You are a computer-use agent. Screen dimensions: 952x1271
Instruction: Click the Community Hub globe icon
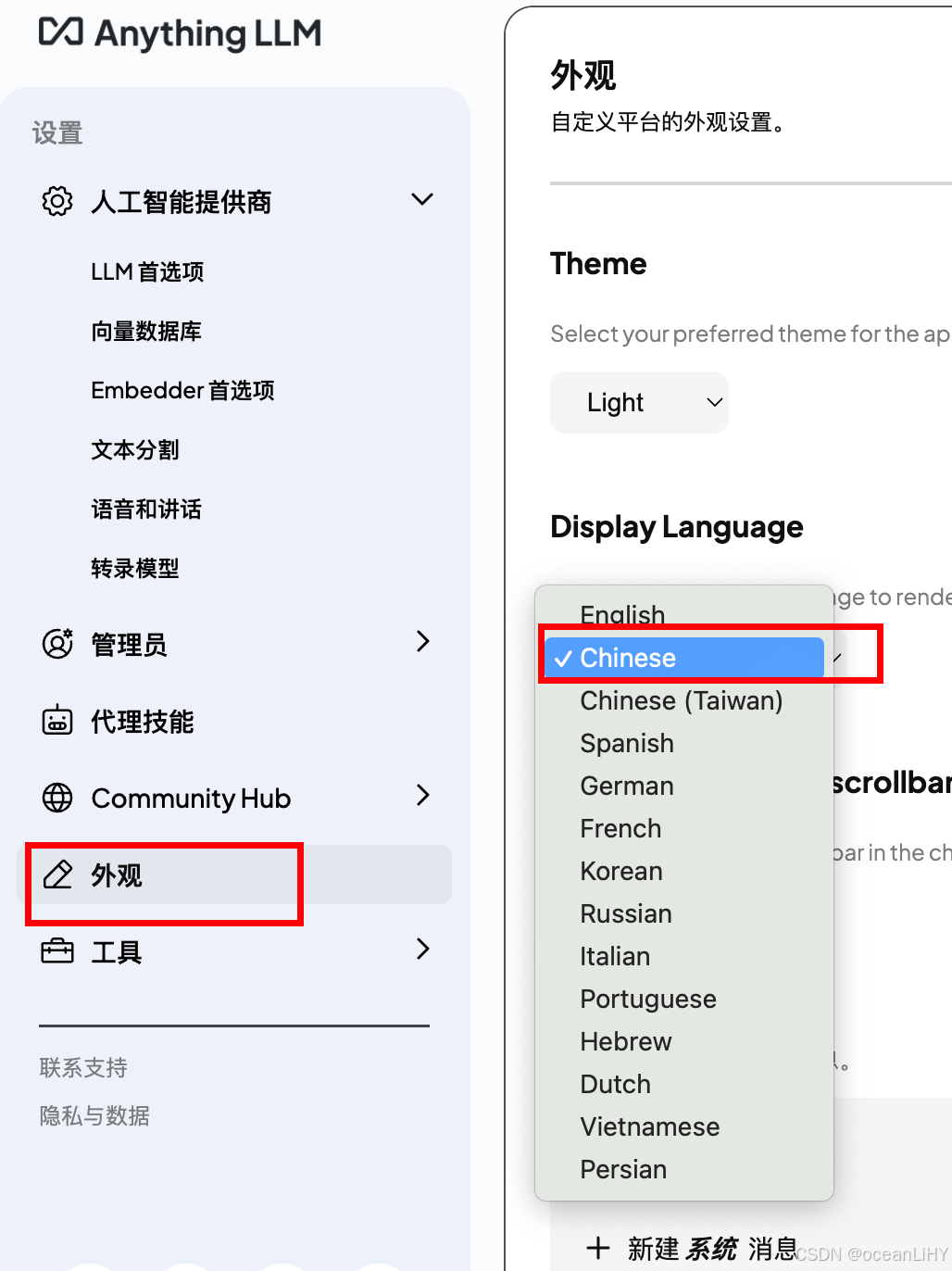[56, 798]
